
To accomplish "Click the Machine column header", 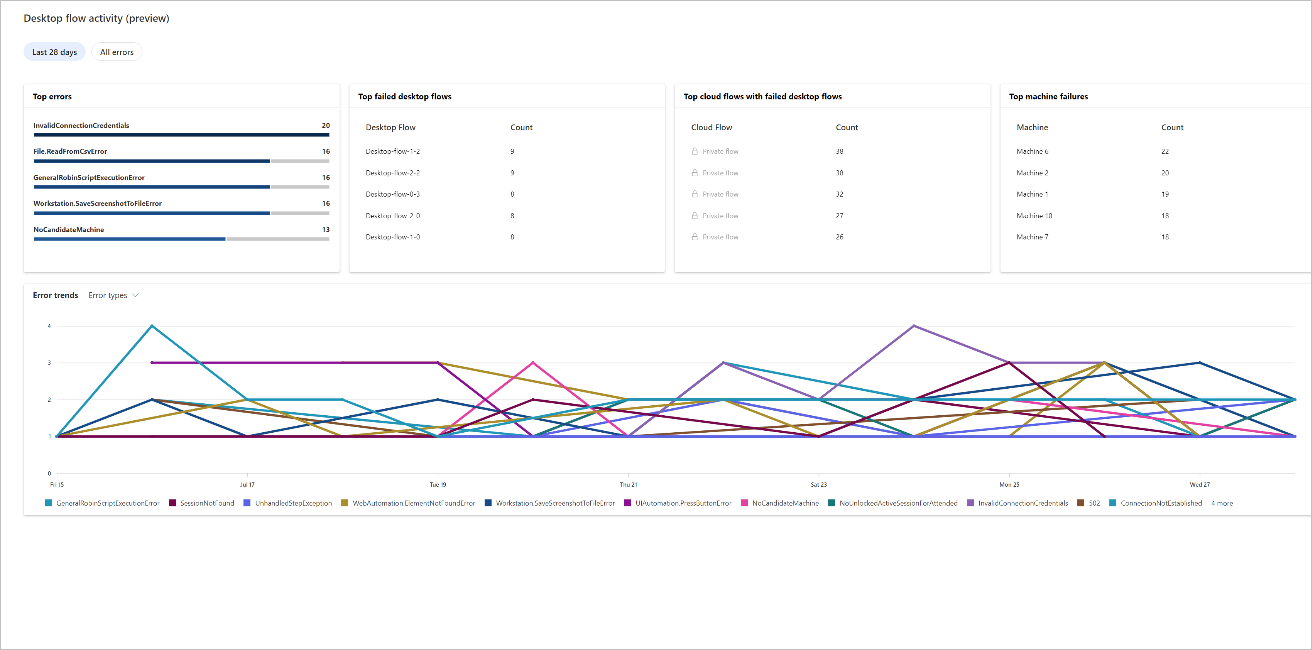I will (1032, 127).
